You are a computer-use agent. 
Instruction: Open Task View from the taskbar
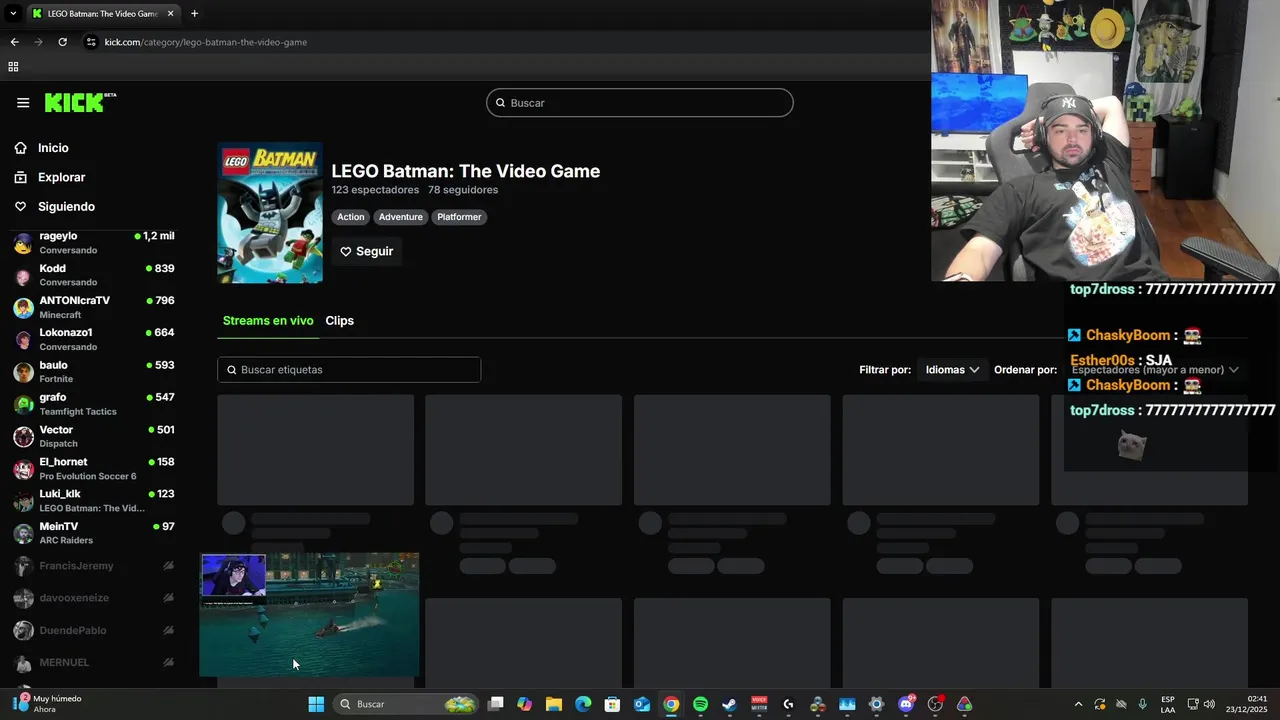495,704
